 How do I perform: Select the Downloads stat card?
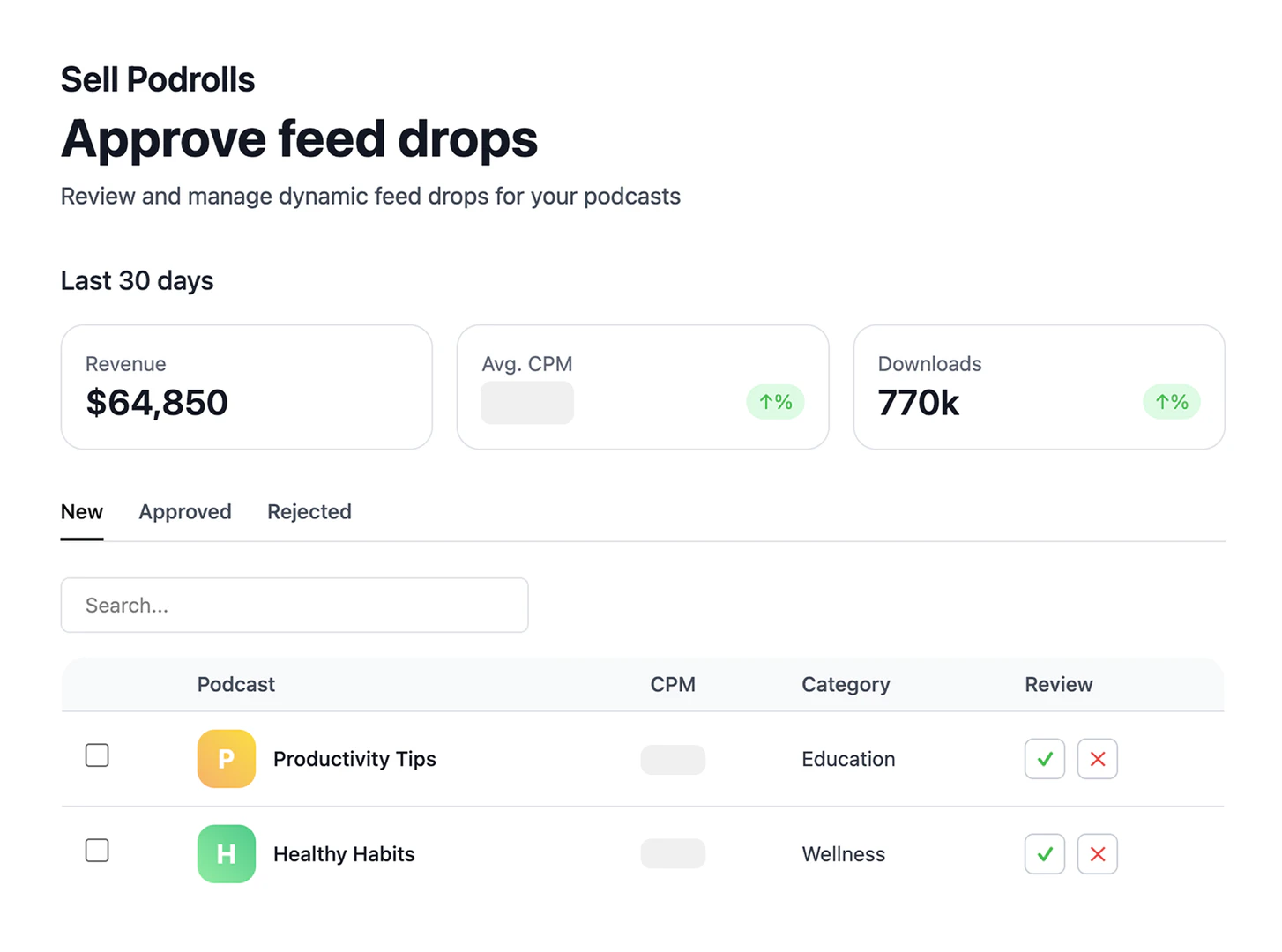[x=1039, y=387]
